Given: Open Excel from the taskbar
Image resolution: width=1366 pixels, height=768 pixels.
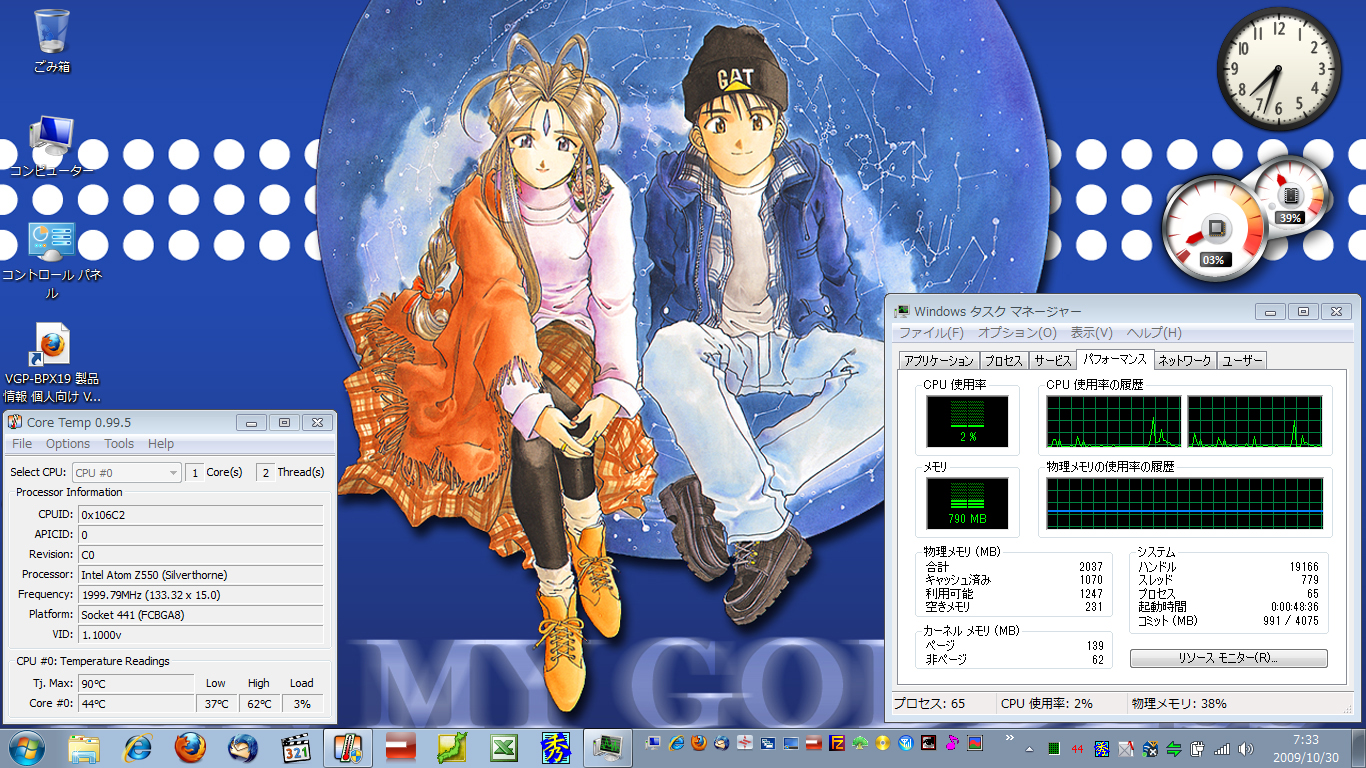Looking at the screenshot, I should [x=503, y=748].
